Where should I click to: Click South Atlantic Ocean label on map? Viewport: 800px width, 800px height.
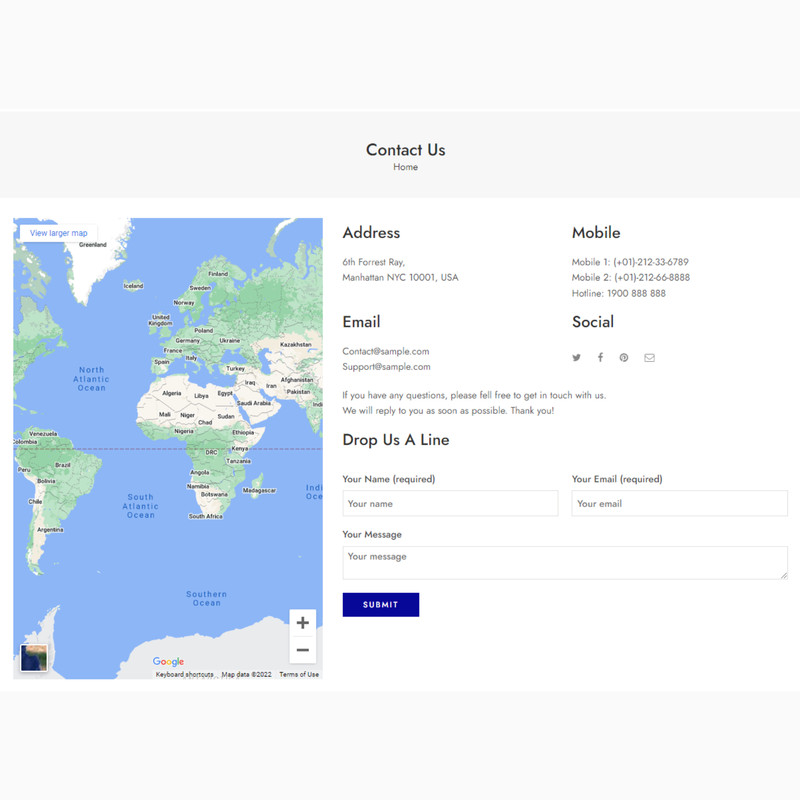[x=141, y=506]
